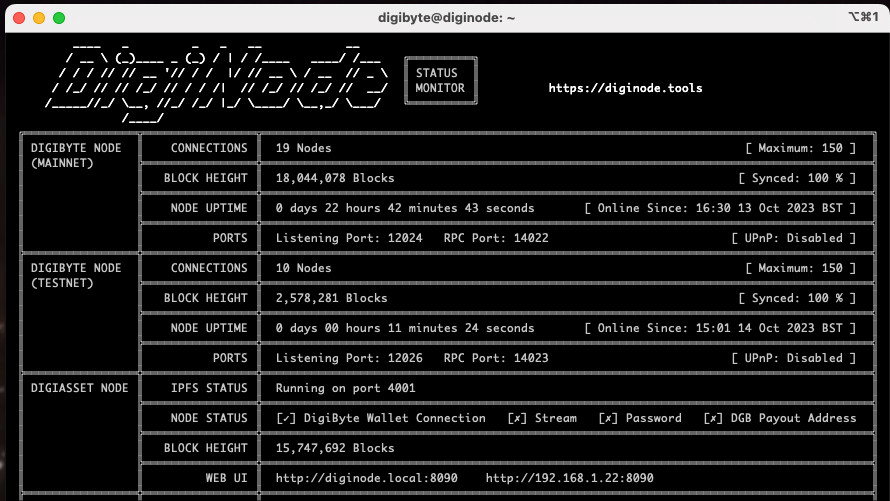Click the testnet '[ UPnP: Disabled ]' value

(x=794, y=358)
